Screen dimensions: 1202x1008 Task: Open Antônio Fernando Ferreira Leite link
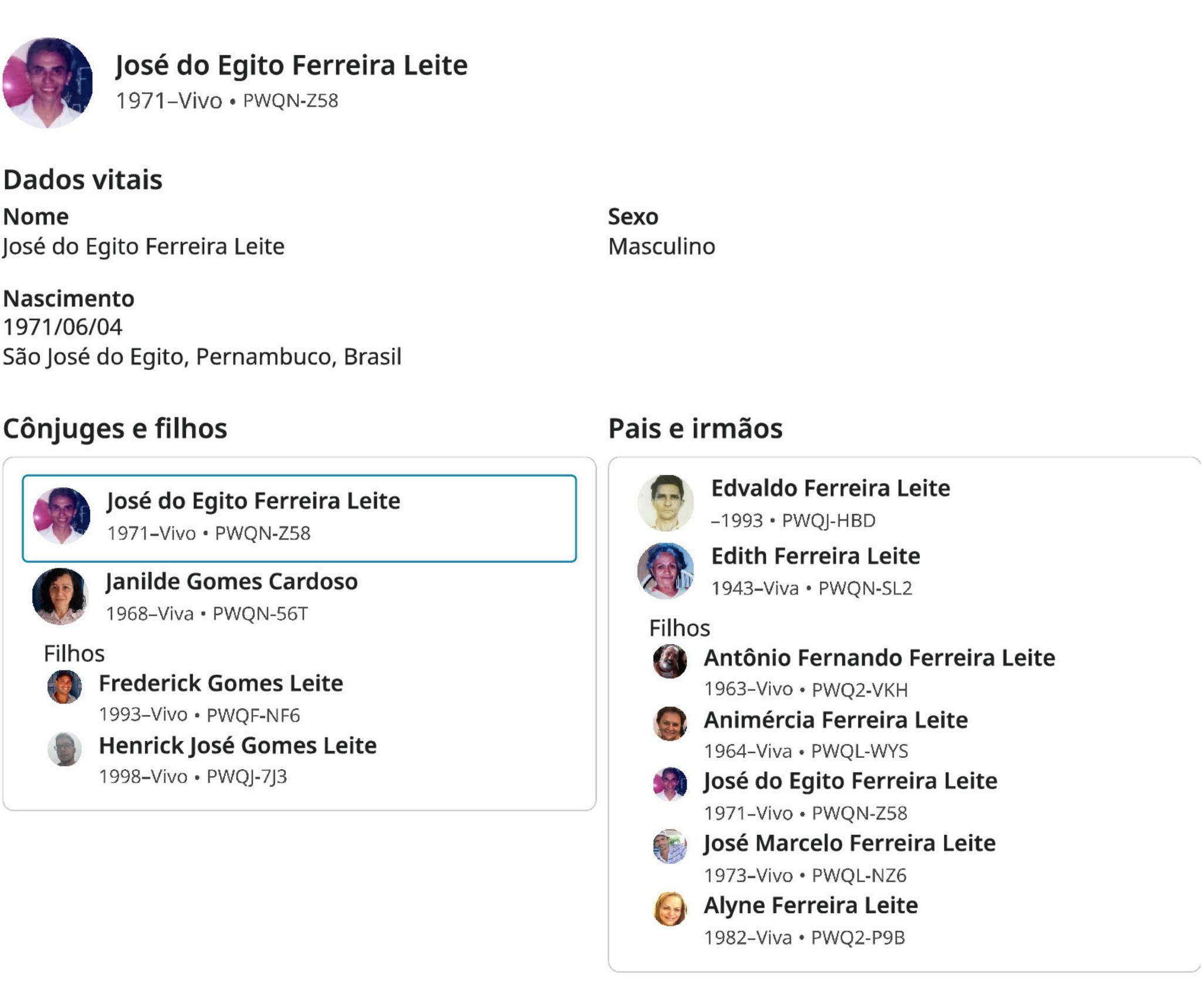(879, 658)
